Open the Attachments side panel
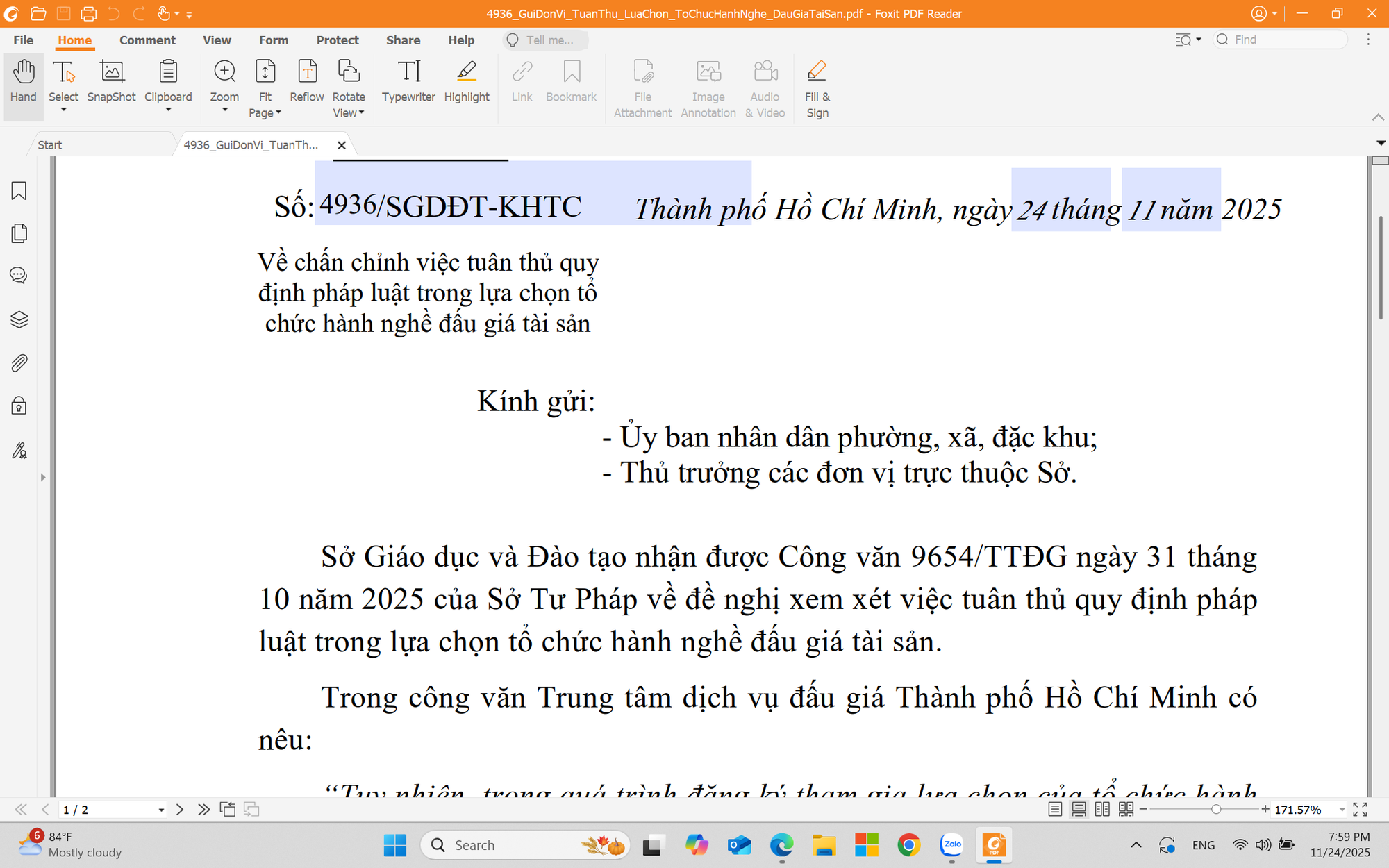Viewport: 1389px width, 868px height. 19,362
